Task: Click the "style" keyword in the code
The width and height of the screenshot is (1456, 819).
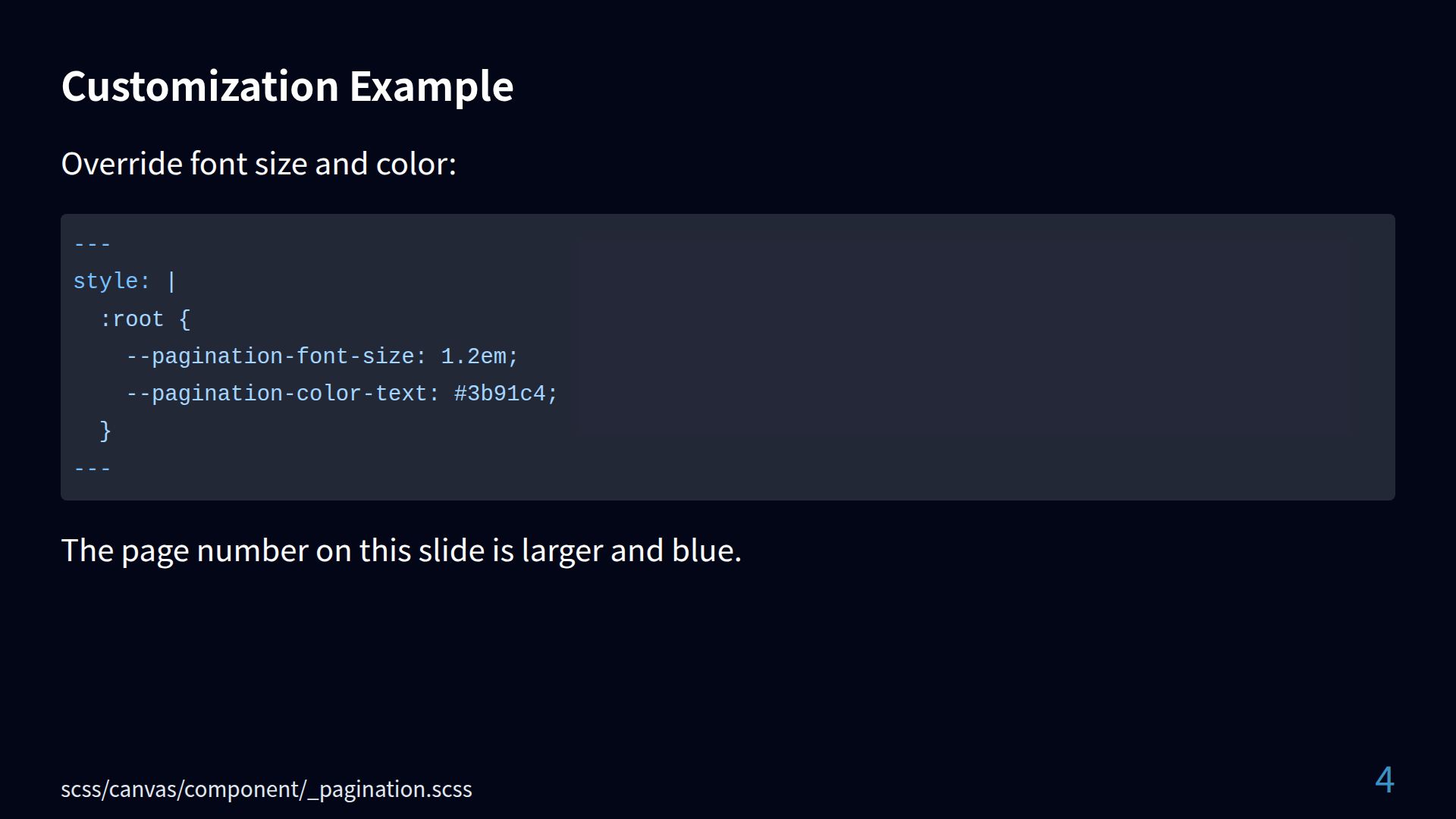Action: tap(105, 281)
